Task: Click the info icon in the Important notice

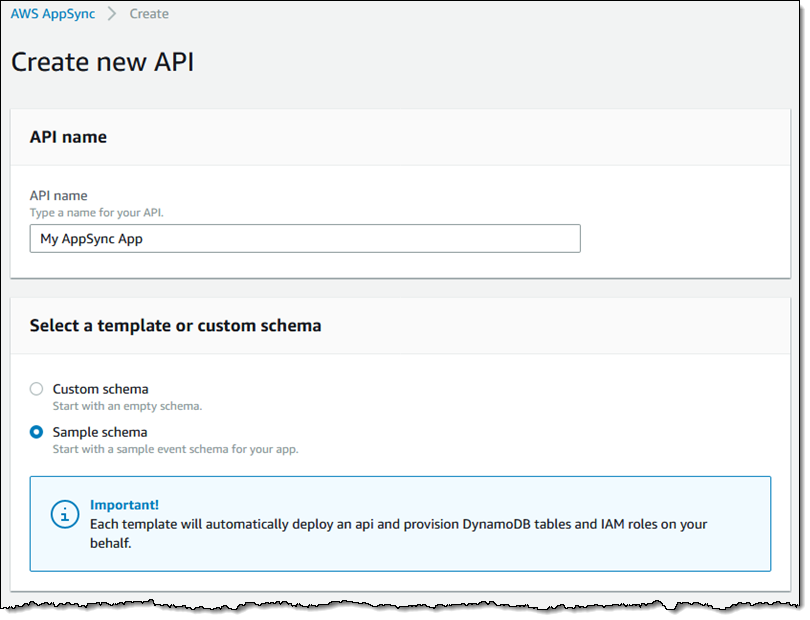Action: (63, 514)
